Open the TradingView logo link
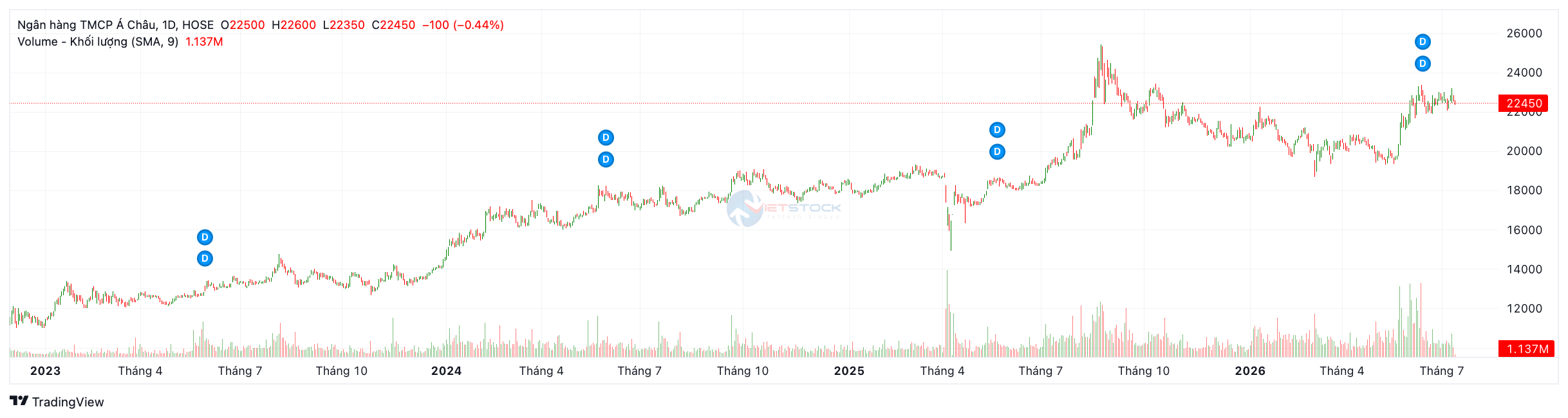Screen dimensions: 1568x418 pyautogui.click(x=57, y=402)
